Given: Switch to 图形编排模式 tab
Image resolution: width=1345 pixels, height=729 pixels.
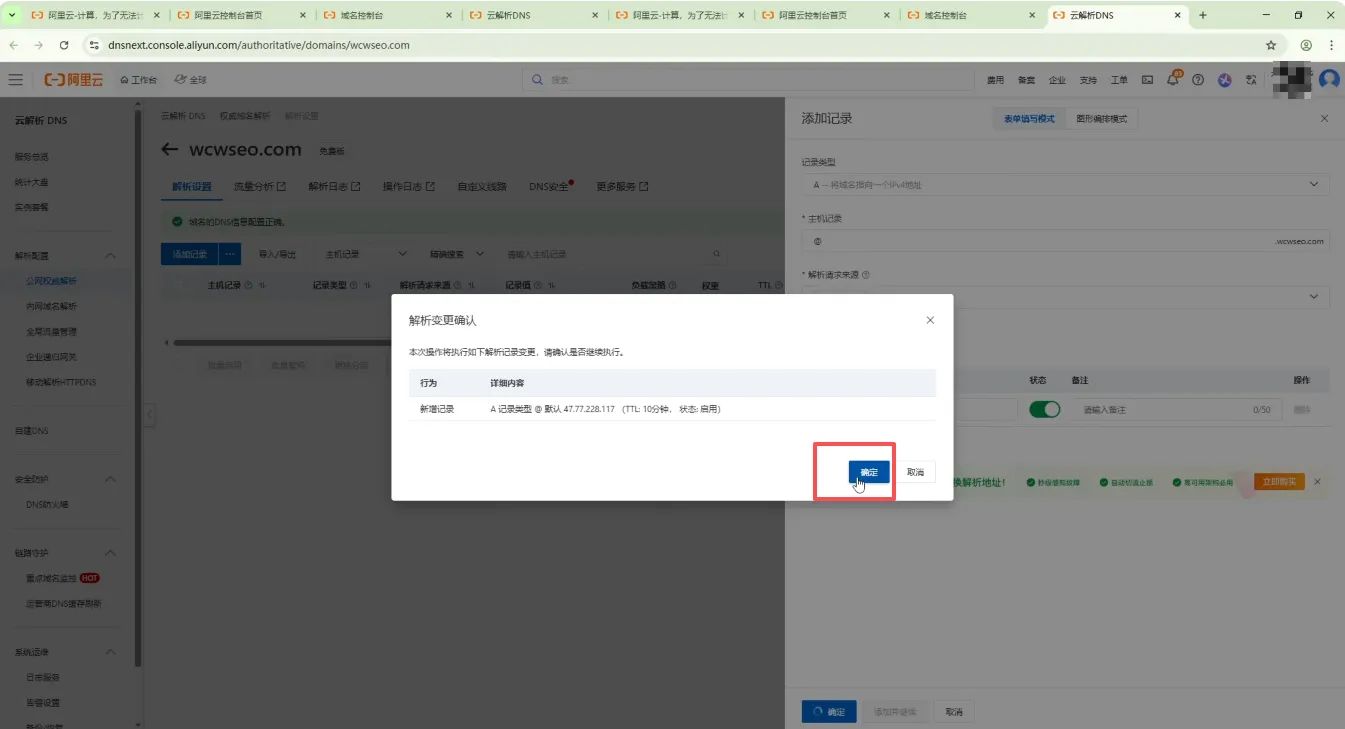Looking at the screenshot, I should click(x=1101, y=119).
